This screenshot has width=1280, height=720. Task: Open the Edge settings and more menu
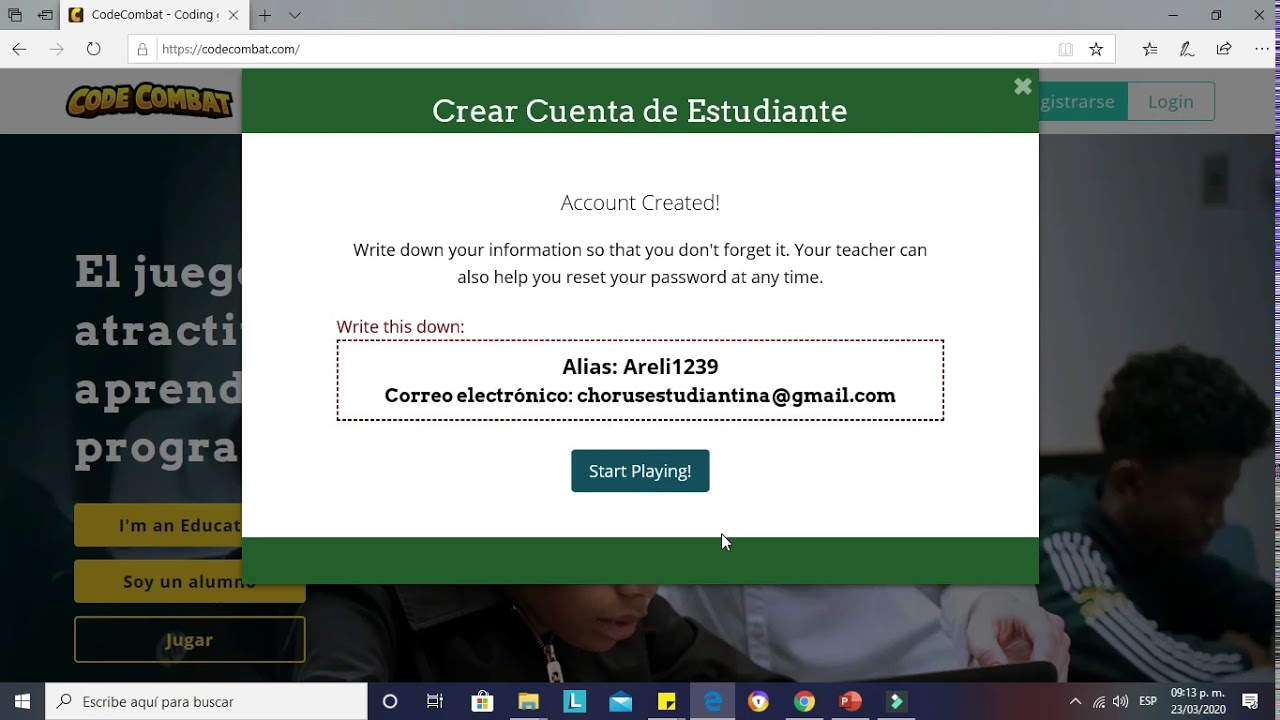pos(1260,49)
